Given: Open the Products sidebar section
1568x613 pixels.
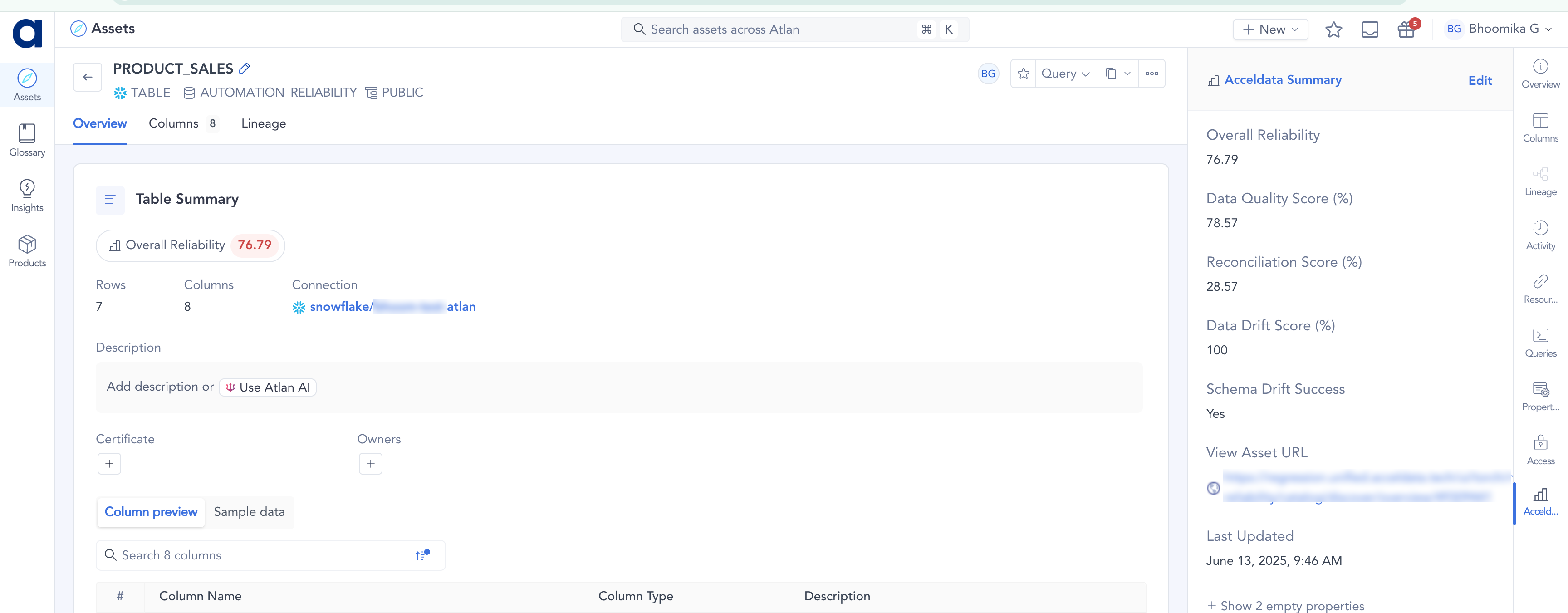Looking at the screenshot, I should 27,251.
